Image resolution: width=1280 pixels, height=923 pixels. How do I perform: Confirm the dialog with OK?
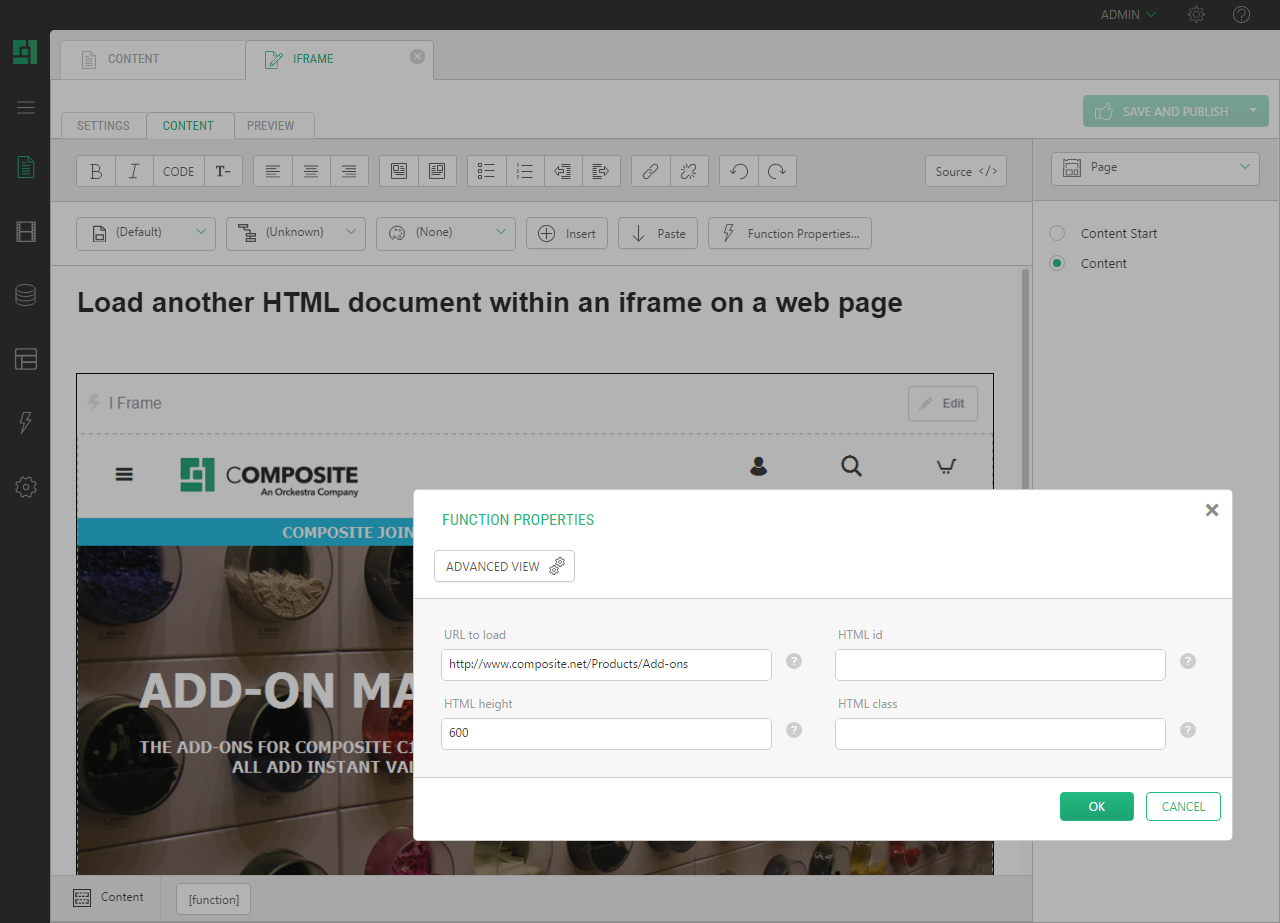pos(1096,806)
